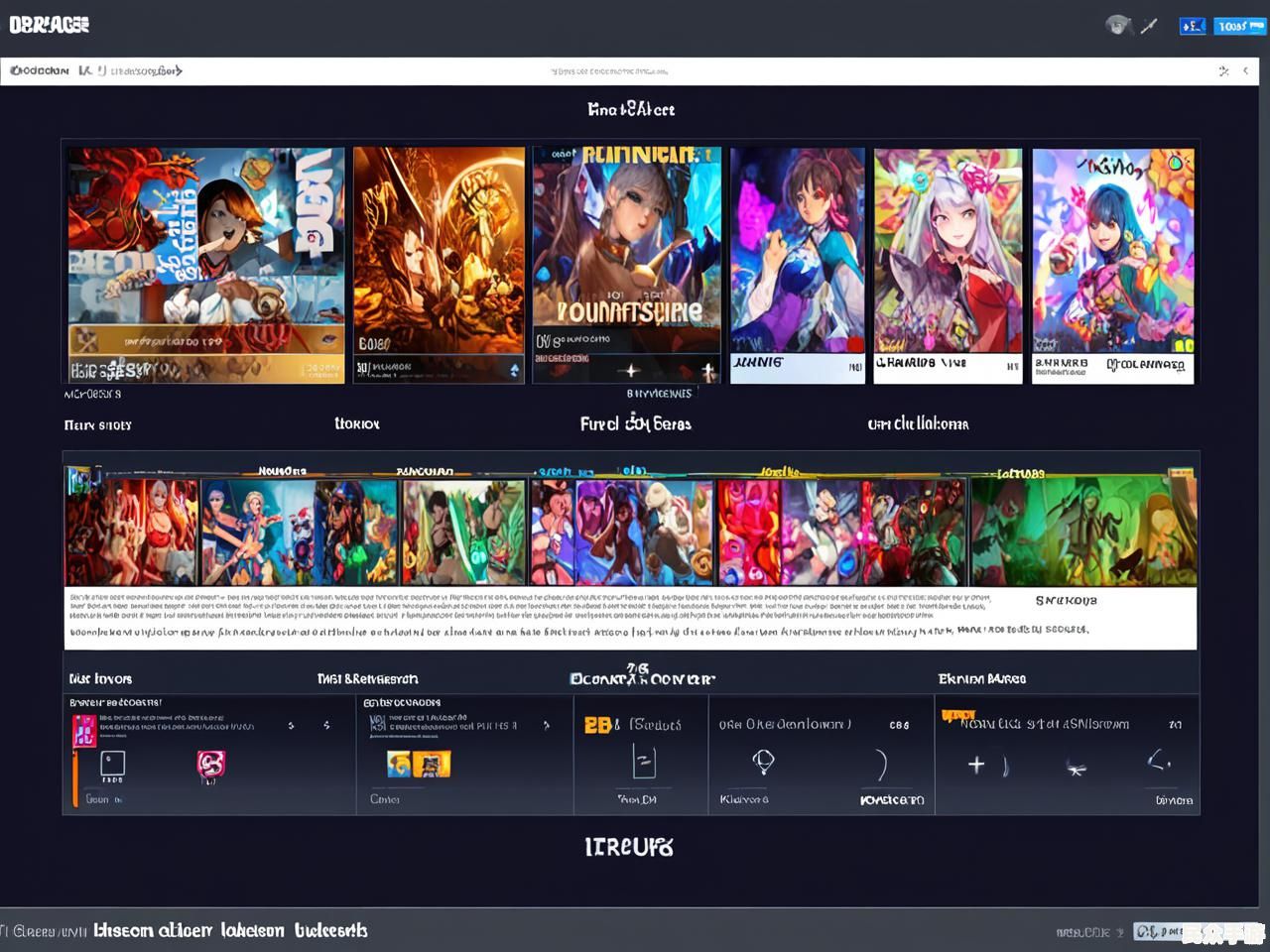The image size is (1270, 952).
Task: Open the breadcrumb text at the white bar's left
Action: [x=96, y=70]
